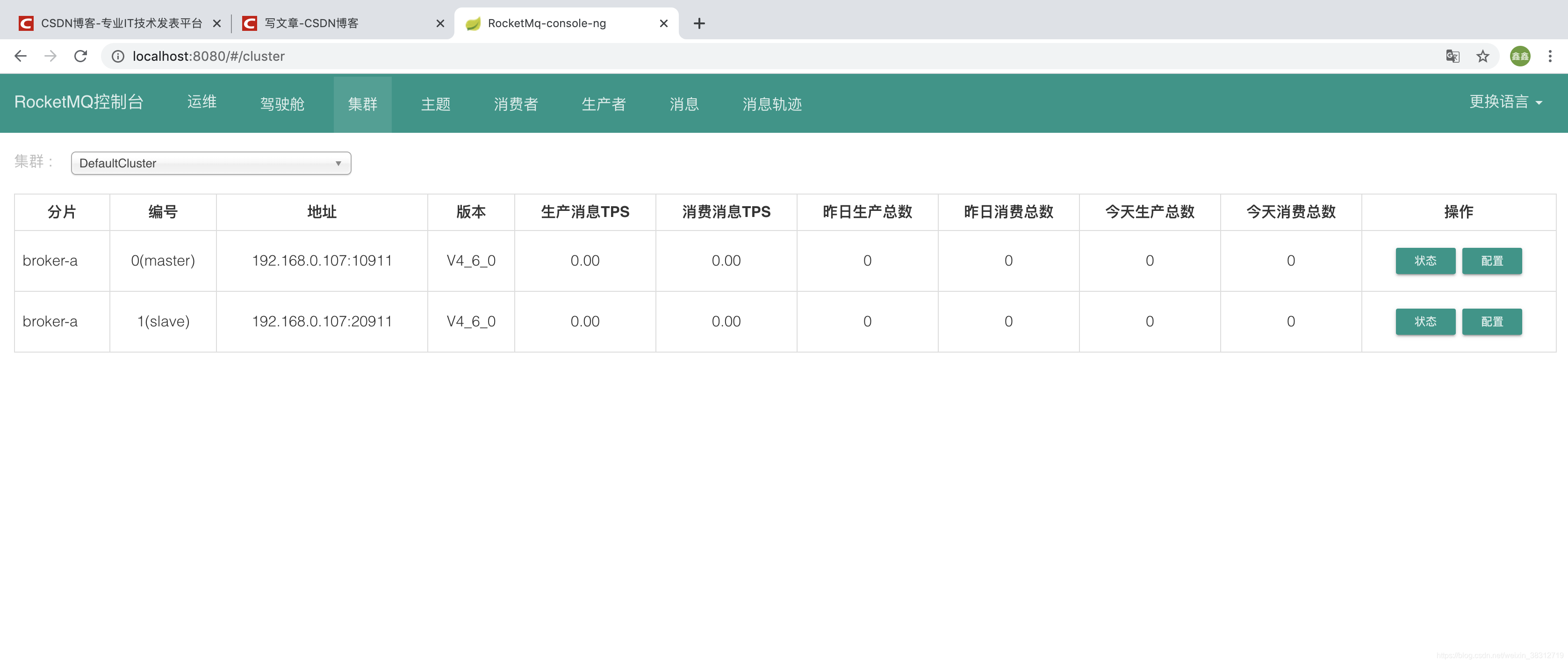Click the 地址 column header
Screen dimensions: 1568x664
point(322,212)
